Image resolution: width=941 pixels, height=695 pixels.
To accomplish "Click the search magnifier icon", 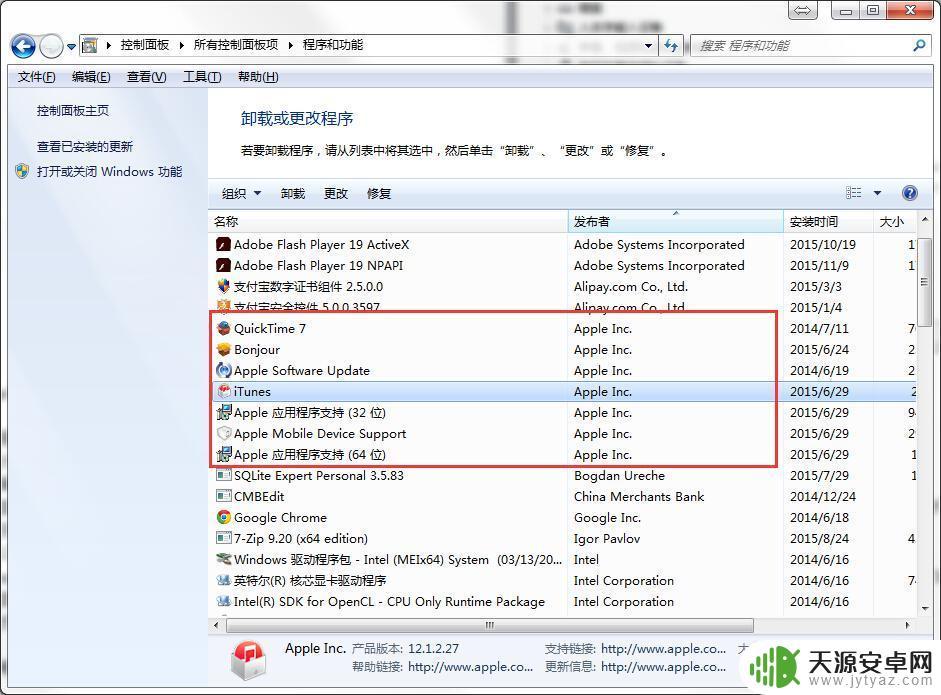I will tap(919, 46).
